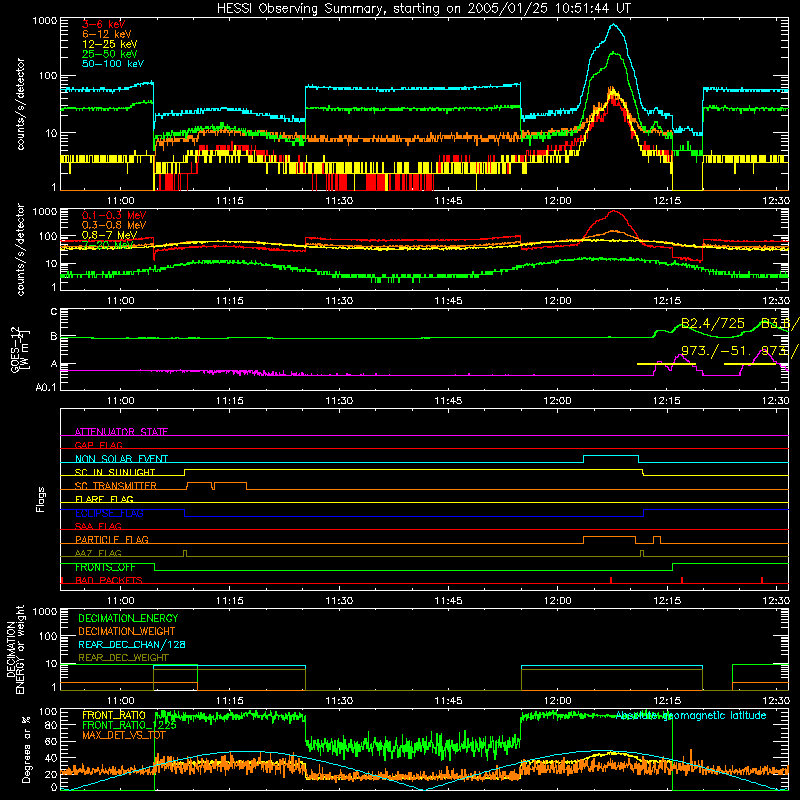Select the PARTICLE_FLAG label

tap(112, 539)
